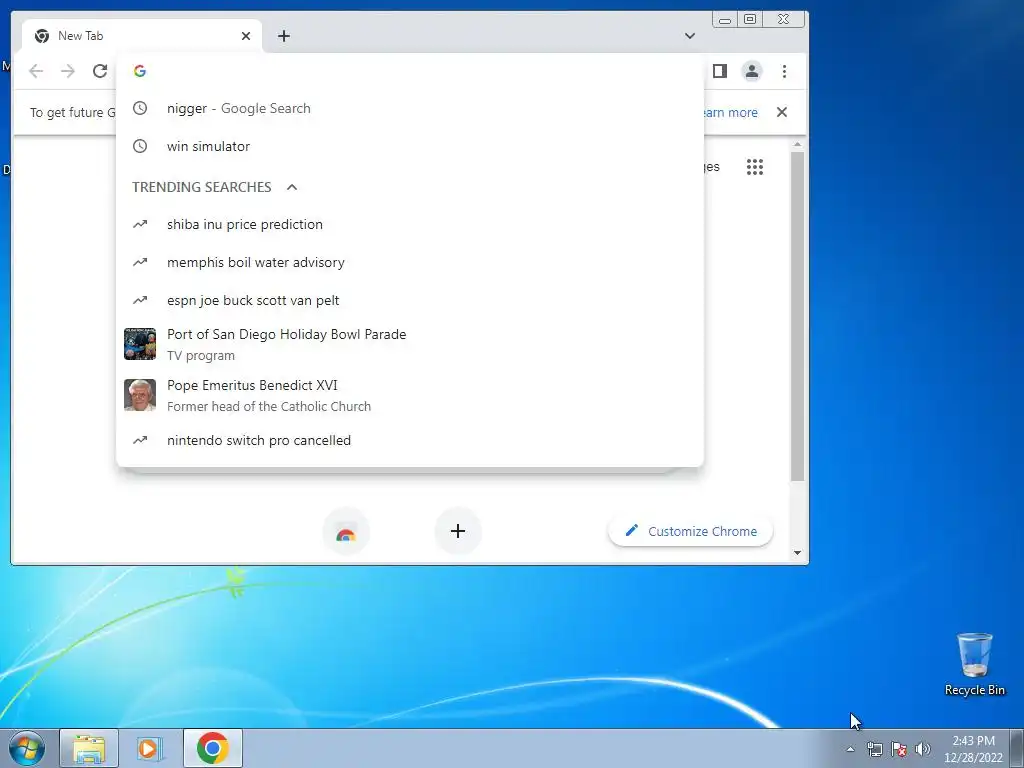Click the clock icon beside win simulator

coord(140,146)
